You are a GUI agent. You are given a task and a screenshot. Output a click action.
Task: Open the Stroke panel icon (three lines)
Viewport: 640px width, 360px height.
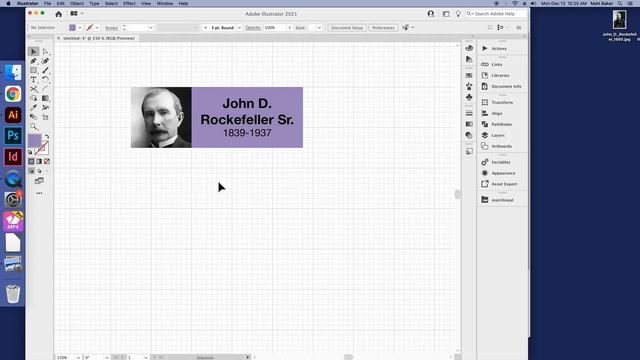(x=469, y=113)
